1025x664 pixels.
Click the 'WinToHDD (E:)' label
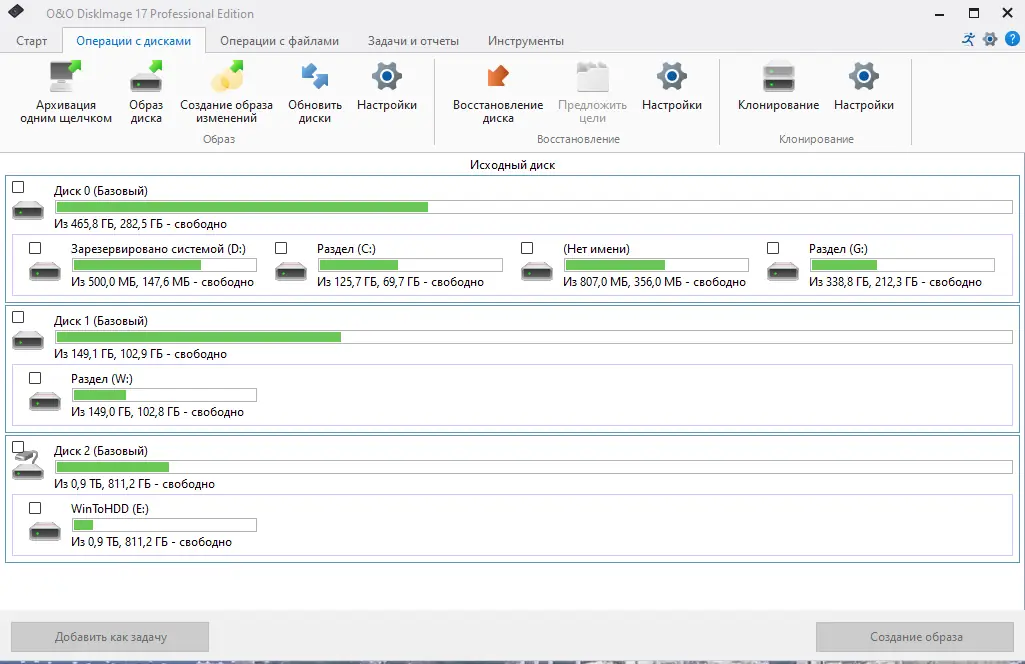point(110,508)
